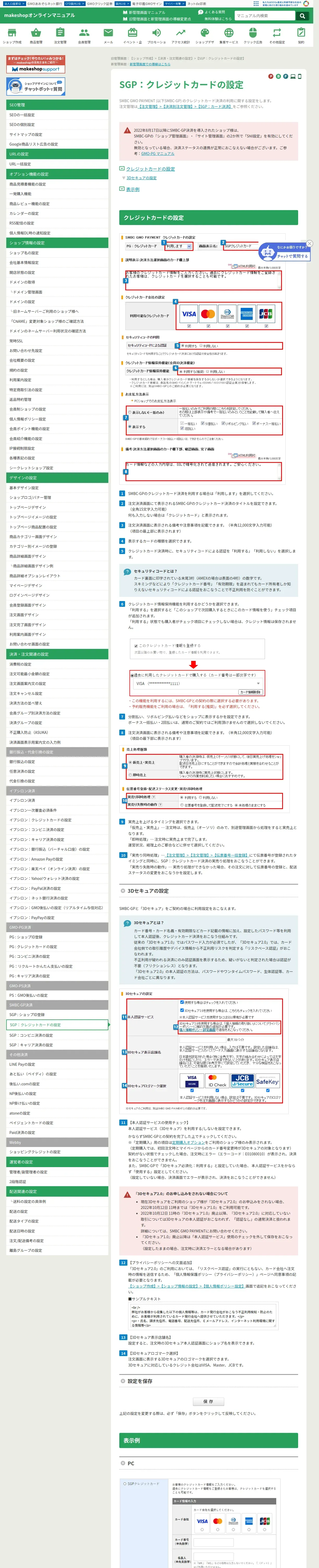This screenshot has height=1568, width=319.
Task: Click the makeshop support banner
Action: pyautogui.click(x=36, y=65)
